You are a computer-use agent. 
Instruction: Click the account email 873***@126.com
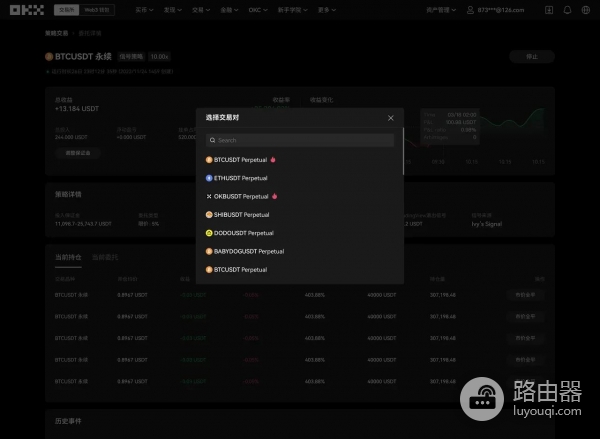[501, 10]
